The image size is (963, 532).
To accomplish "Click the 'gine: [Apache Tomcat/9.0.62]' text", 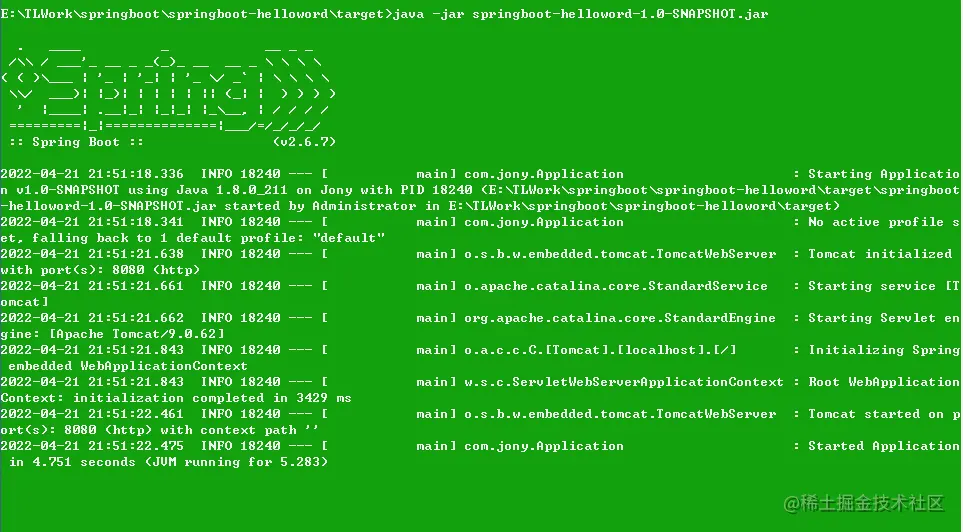I will (x=112, y=334).
